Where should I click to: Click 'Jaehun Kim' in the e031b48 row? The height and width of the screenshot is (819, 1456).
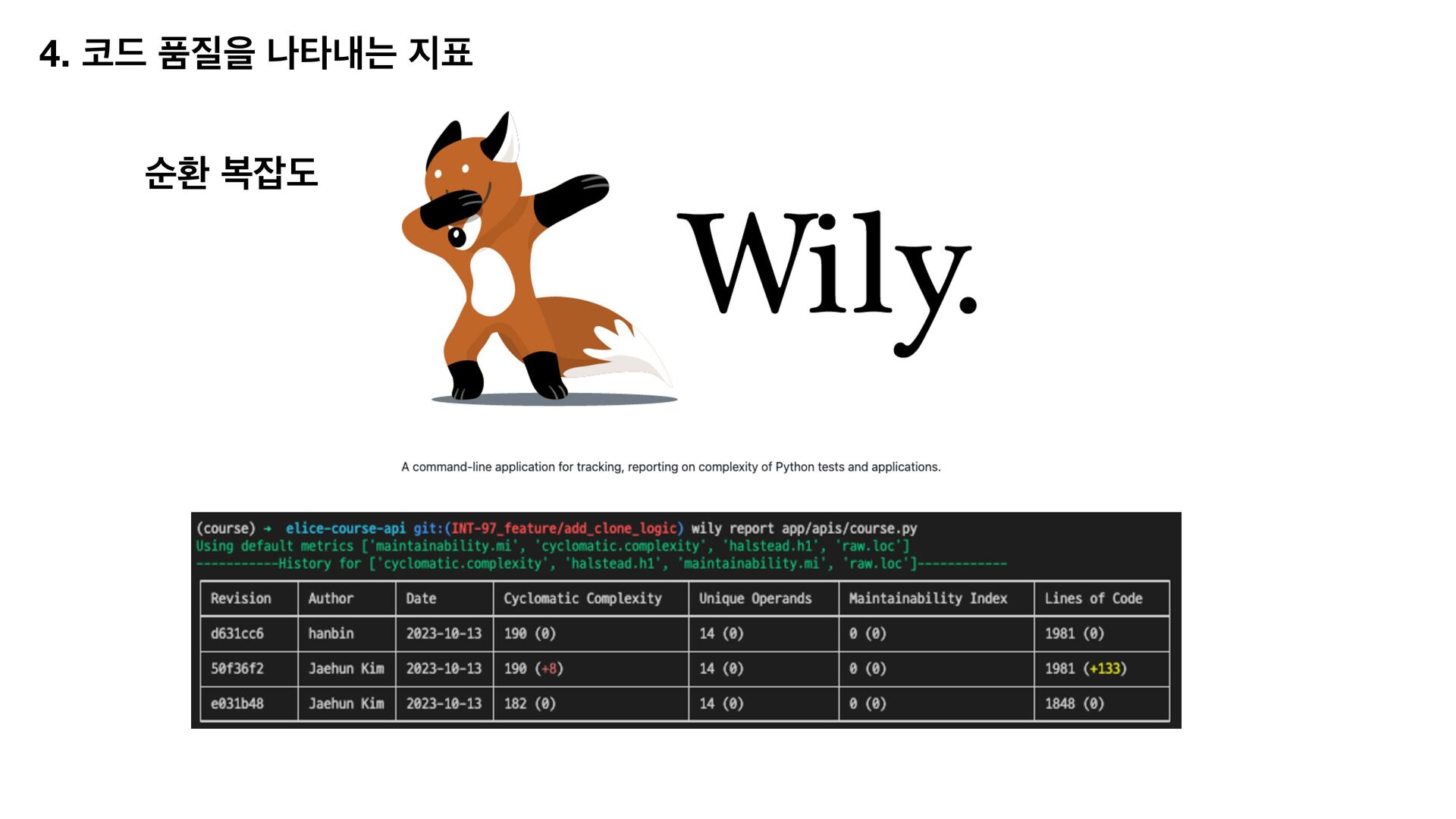(346, 703)
